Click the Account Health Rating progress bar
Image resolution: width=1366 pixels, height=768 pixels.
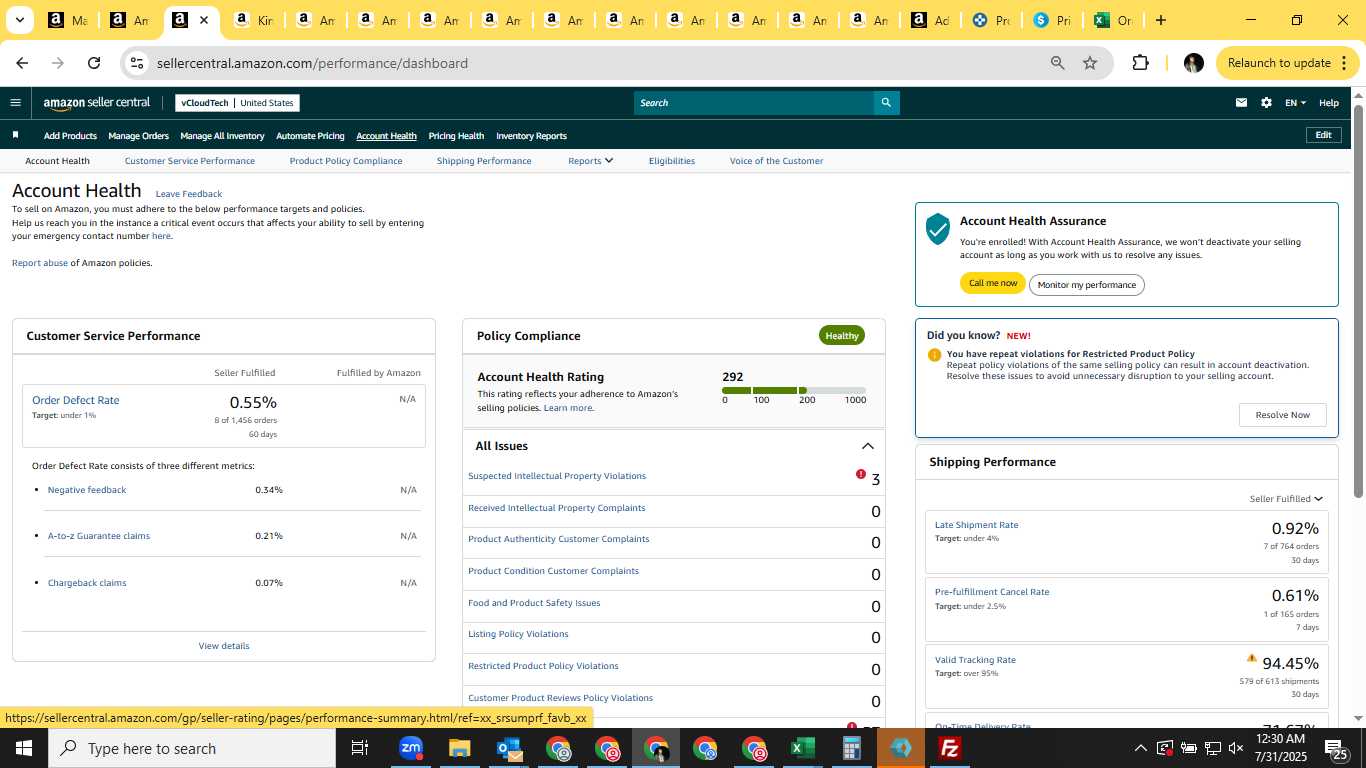coord(794,390)
